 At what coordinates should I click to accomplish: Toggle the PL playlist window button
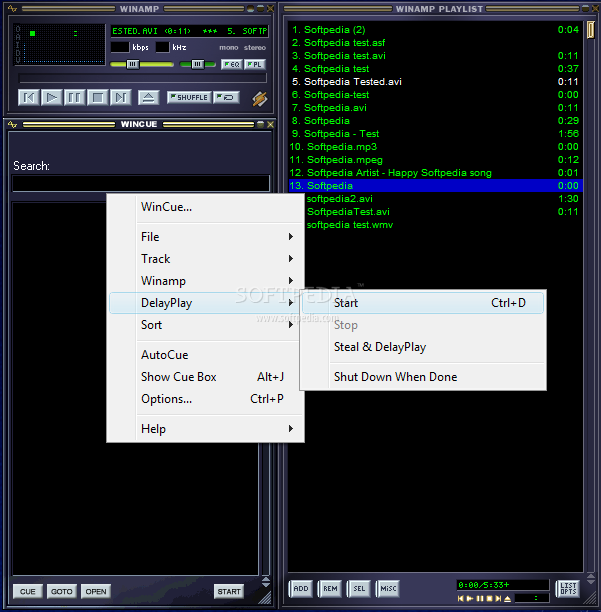pos(255,64)
